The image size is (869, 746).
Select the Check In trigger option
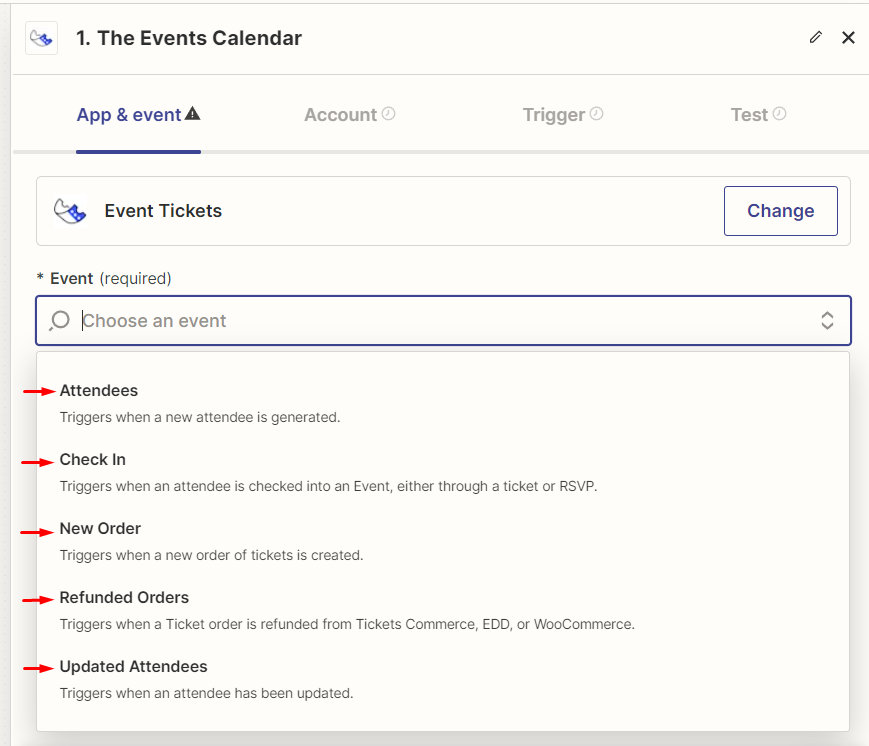(92, 459)
